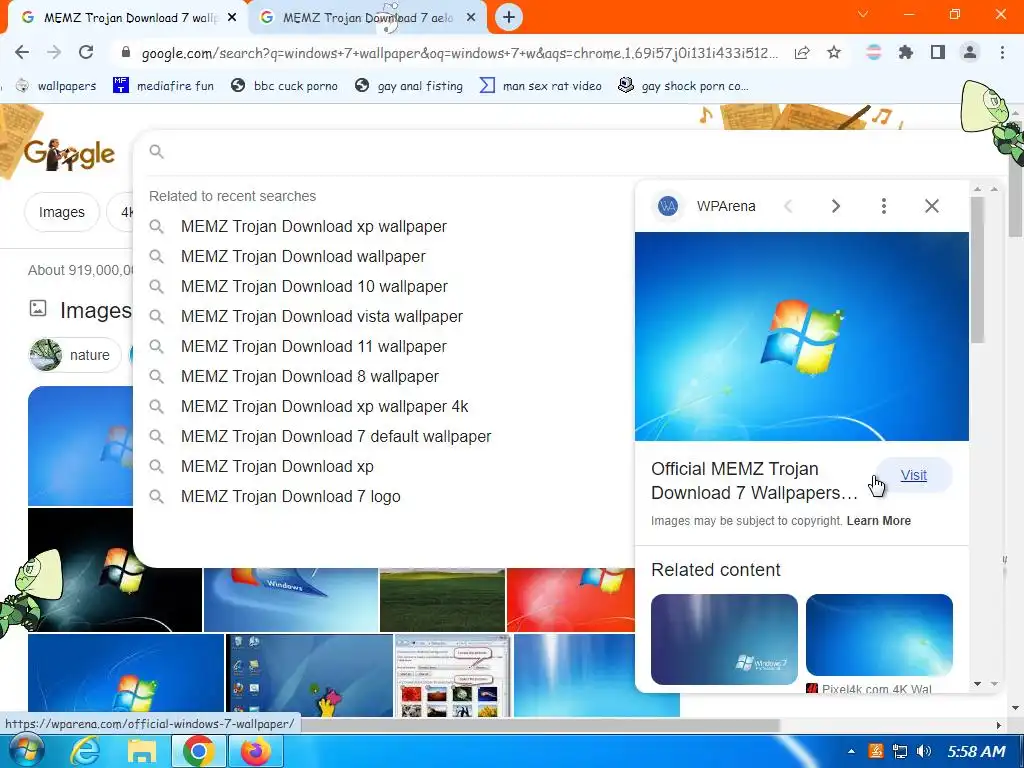Select suggestion MEMZ Trojan Download 8 wallpaper

[310, 377]
